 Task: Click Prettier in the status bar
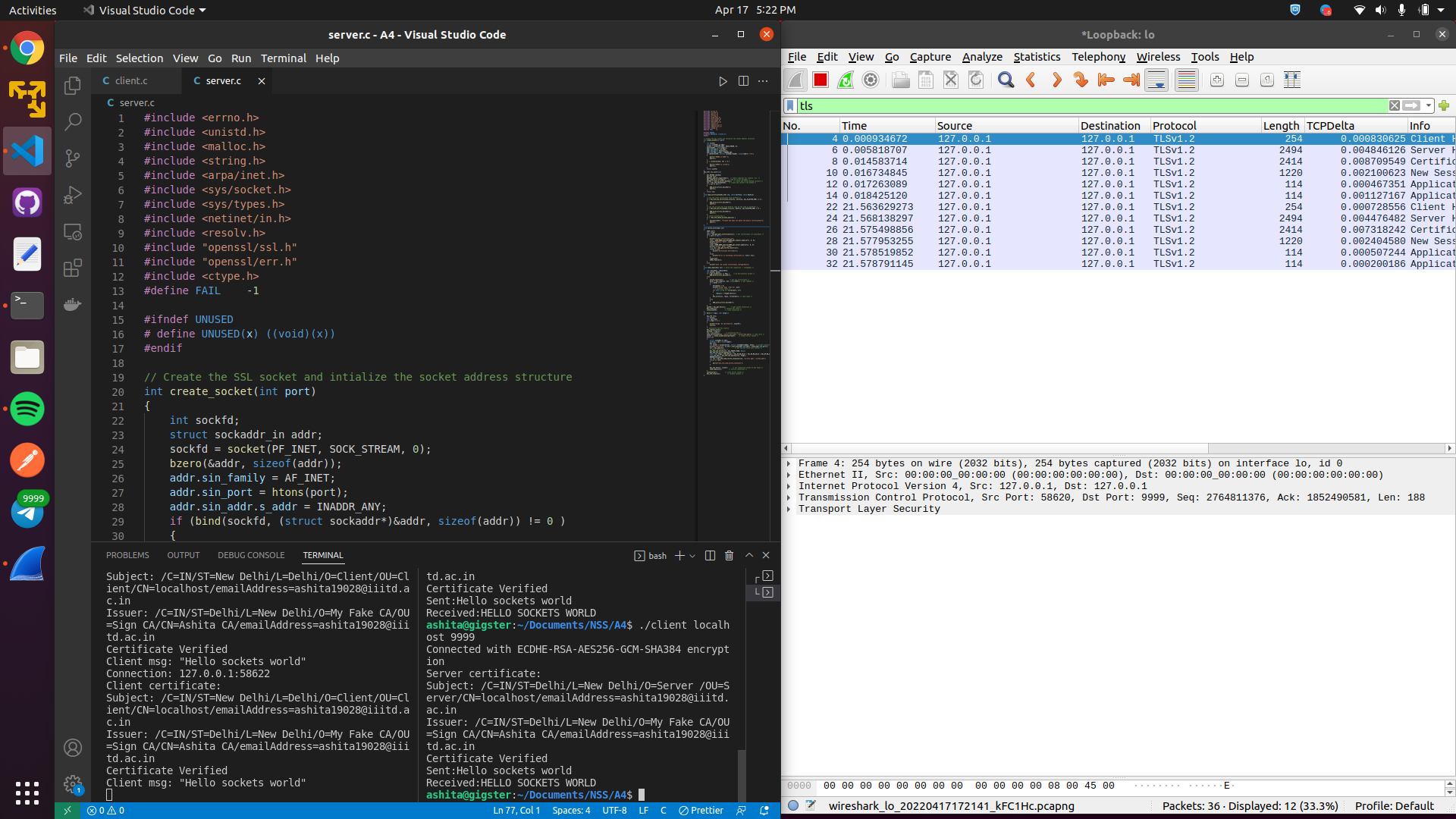point(701,810)
